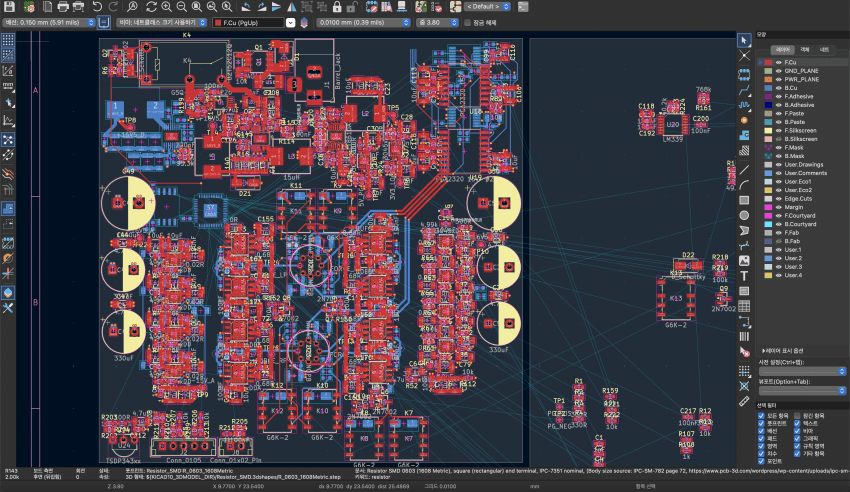Check the 잠긴 항목 selection filter checkbox
Viewport: 850px width, 492px height.
click(797, 416)
